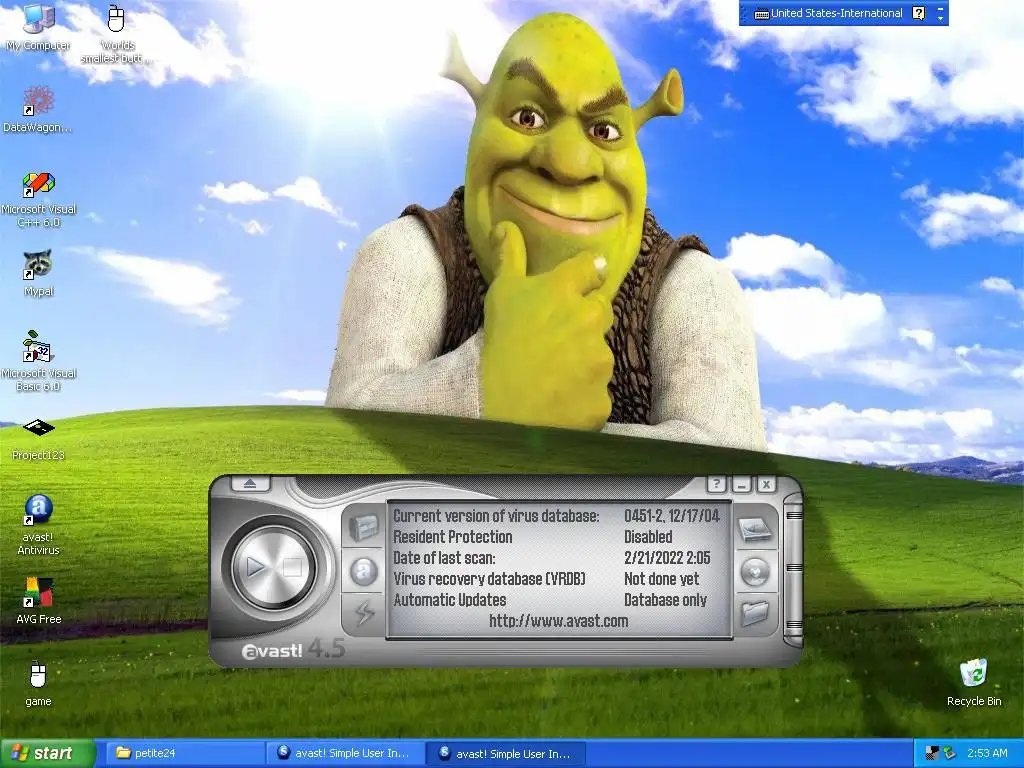Image resolution: width=1024 pixels, height=768 pixels.
Task: Click the lightning bolt update icon in avast
Action: click(364, 613)
